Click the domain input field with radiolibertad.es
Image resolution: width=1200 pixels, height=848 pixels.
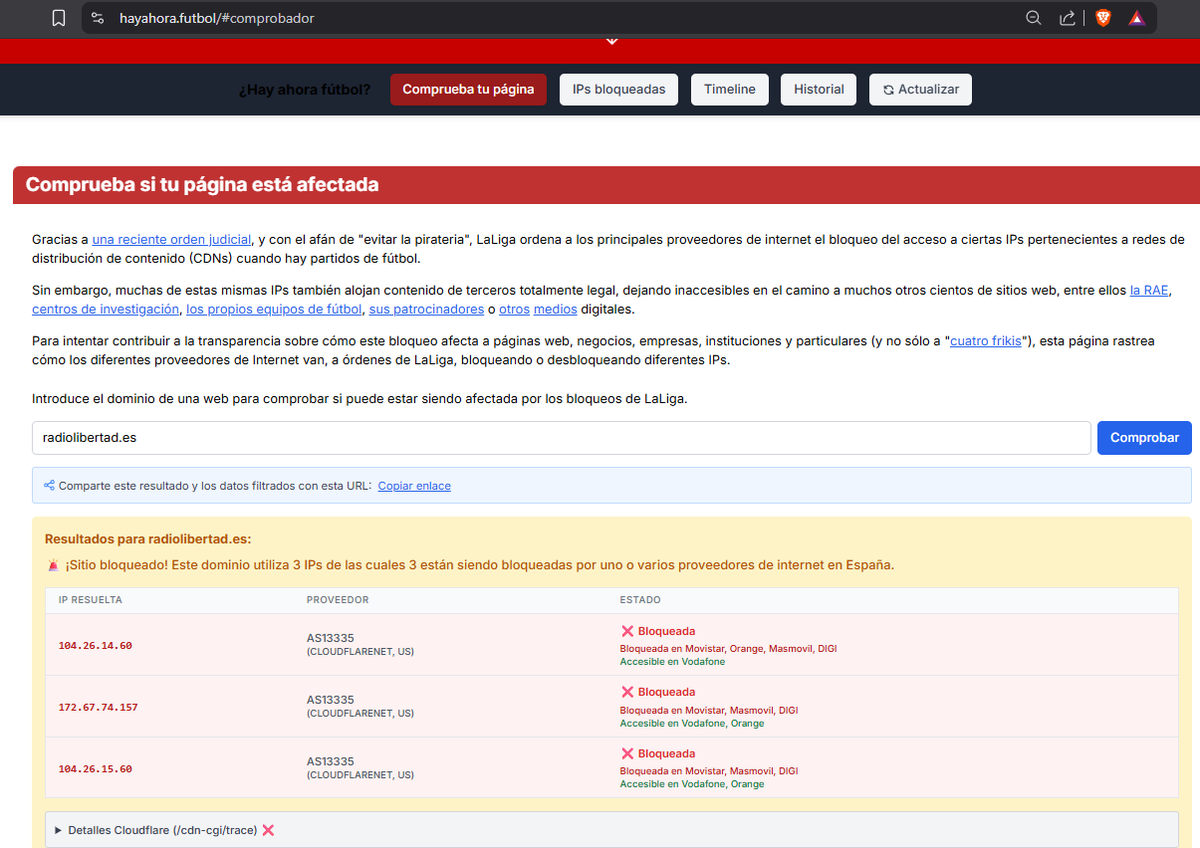pos(561,438)
